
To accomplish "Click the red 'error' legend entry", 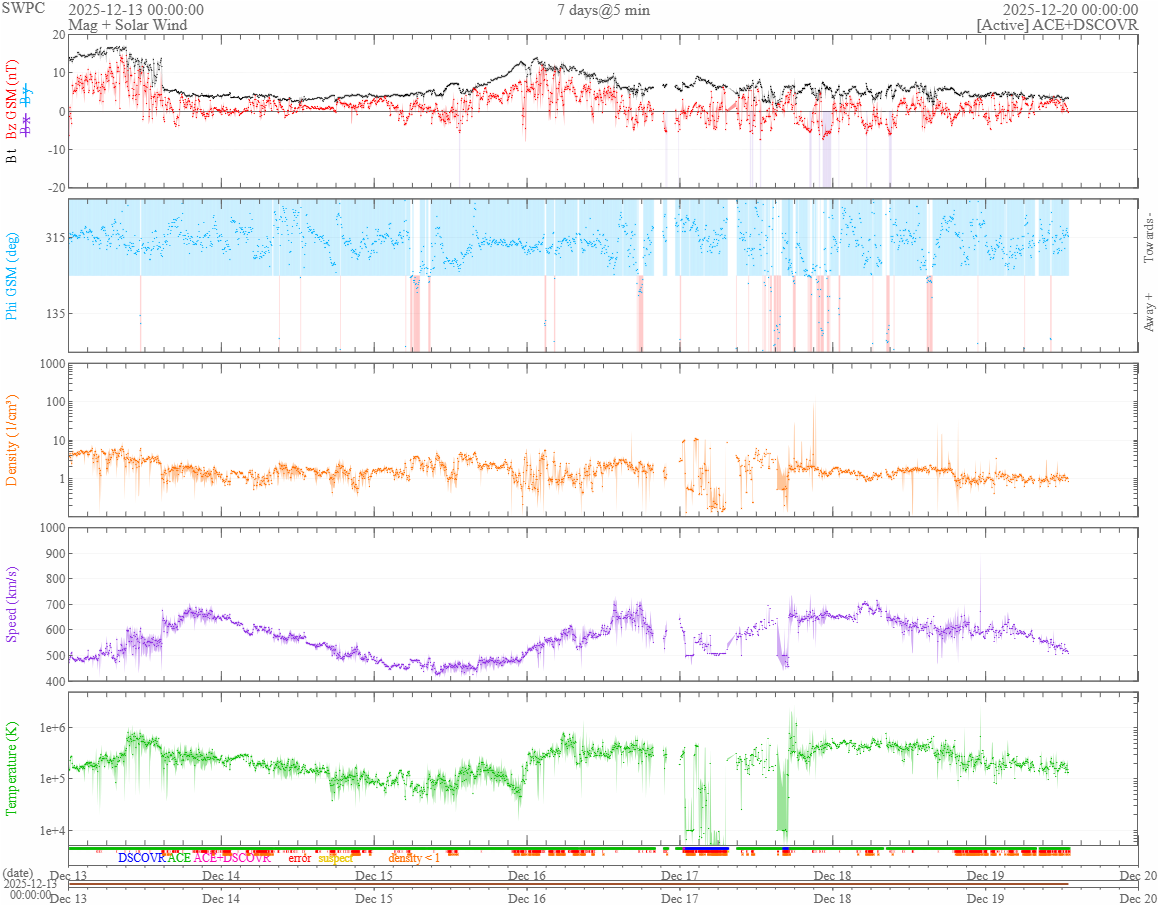I will click(x=300, y=858).
